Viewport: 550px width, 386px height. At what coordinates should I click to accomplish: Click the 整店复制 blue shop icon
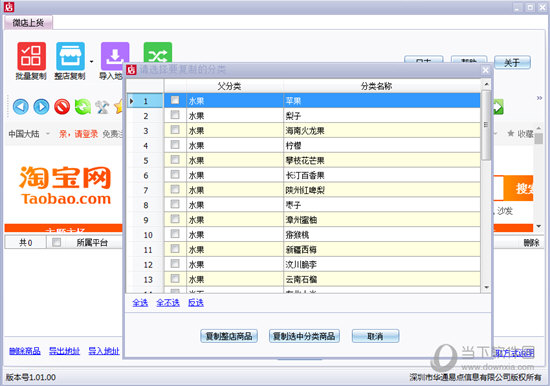70,56
